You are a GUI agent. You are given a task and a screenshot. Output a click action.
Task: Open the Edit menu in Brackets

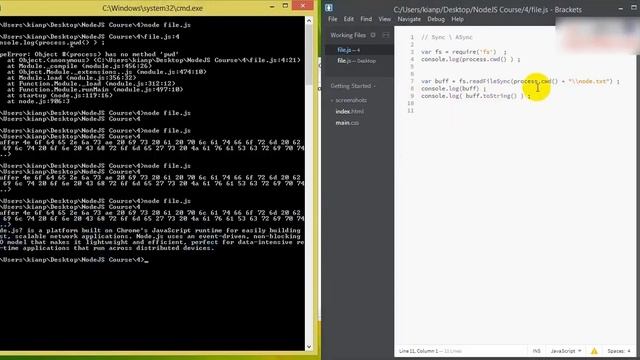[349, 19]
